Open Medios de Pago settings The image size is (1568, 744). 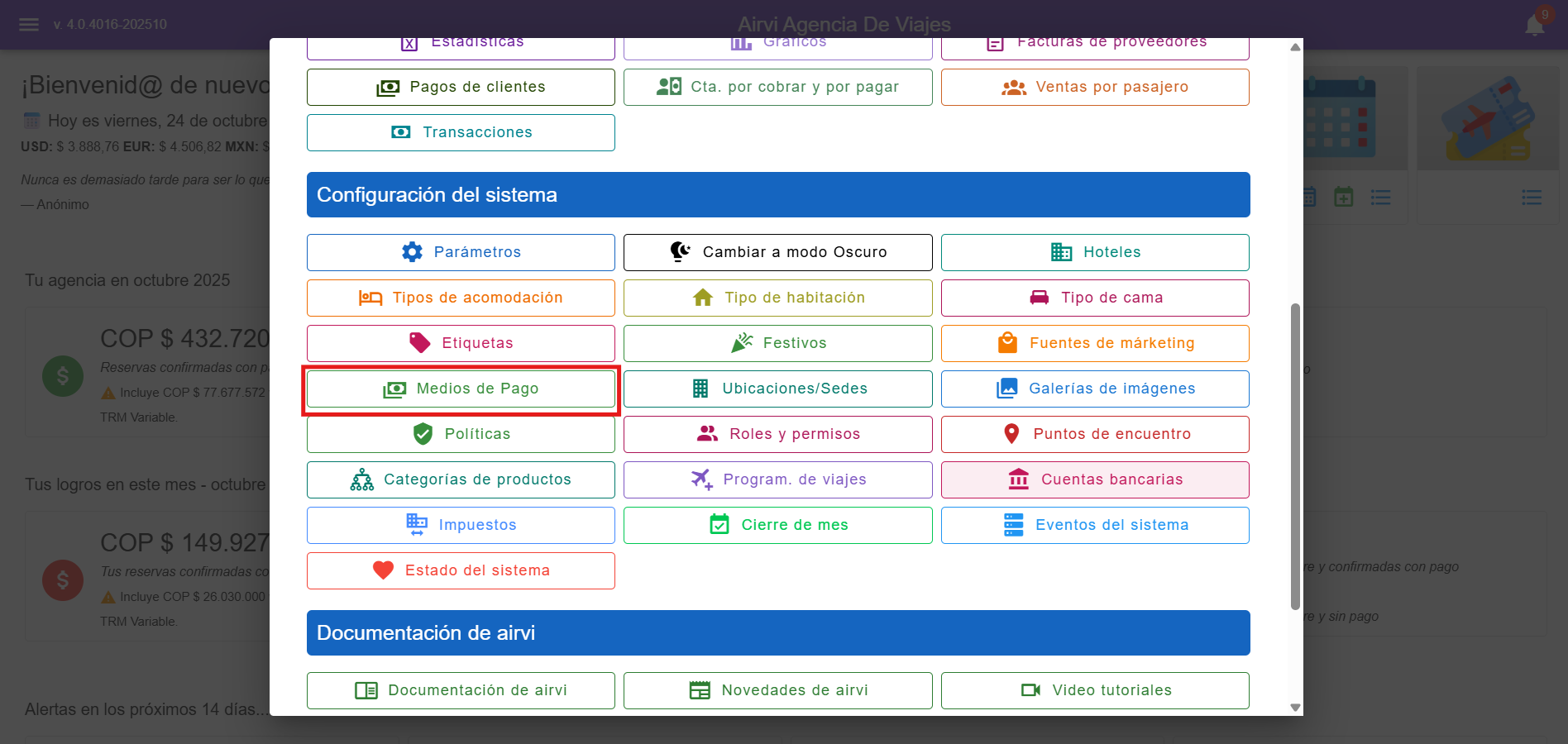click(x=461, y=389)
